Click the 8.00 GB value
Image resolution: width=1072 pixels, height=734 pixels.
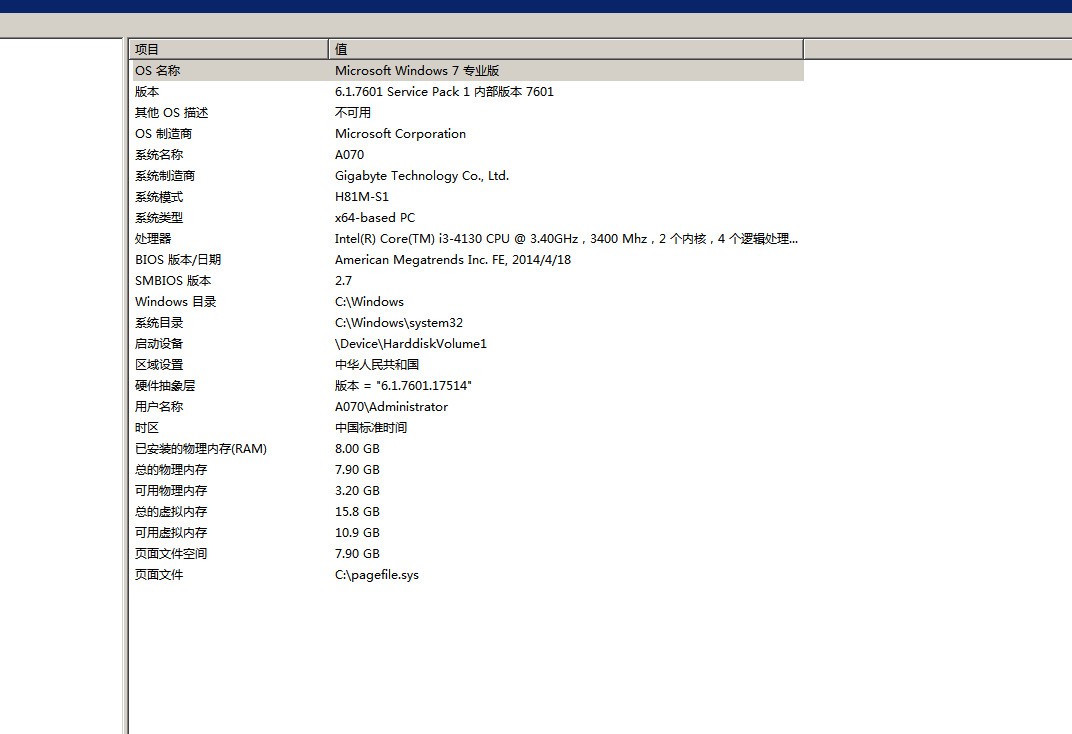(357, 449)
